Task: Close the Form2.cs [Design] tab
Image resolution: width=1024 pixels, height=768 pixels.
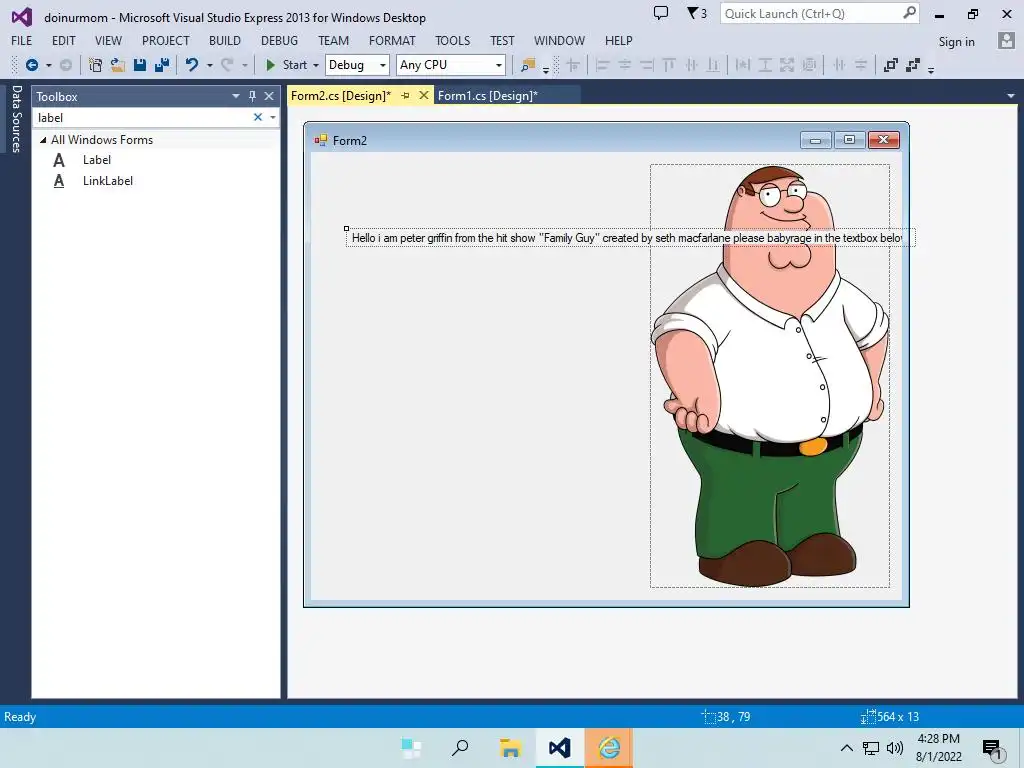Action: 424,96
